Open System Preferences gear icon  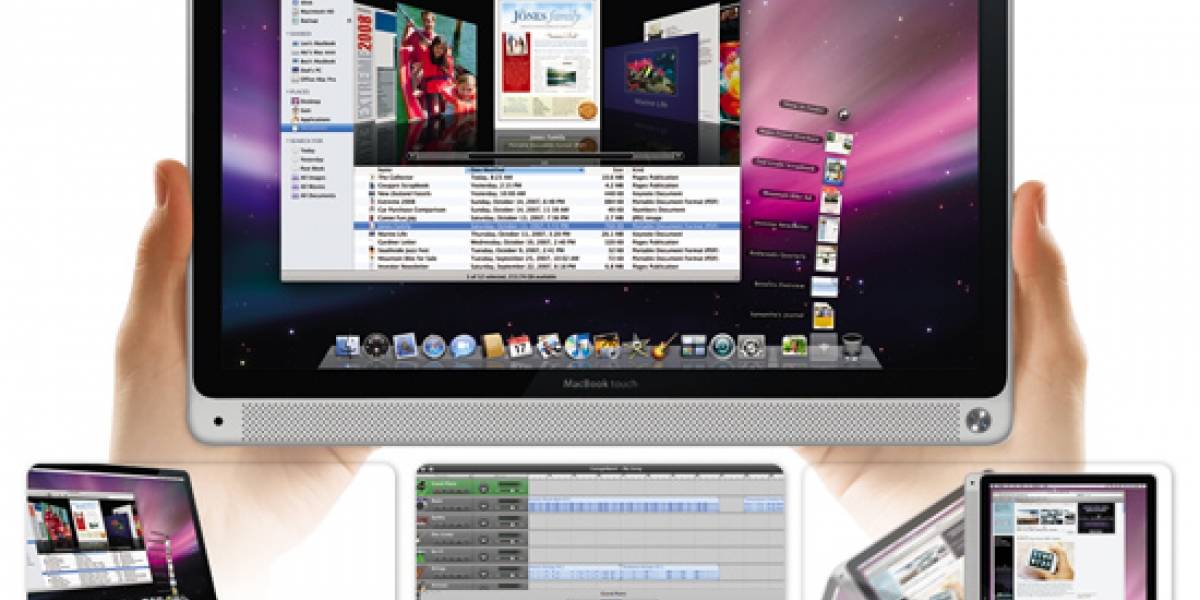750,347
